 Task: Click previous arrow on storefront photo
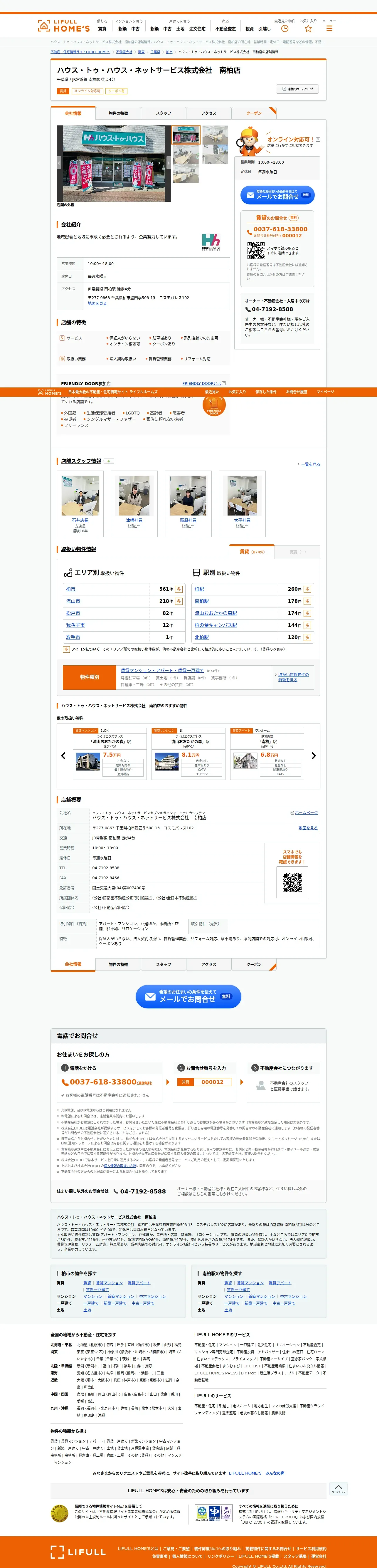click(60, 163)
